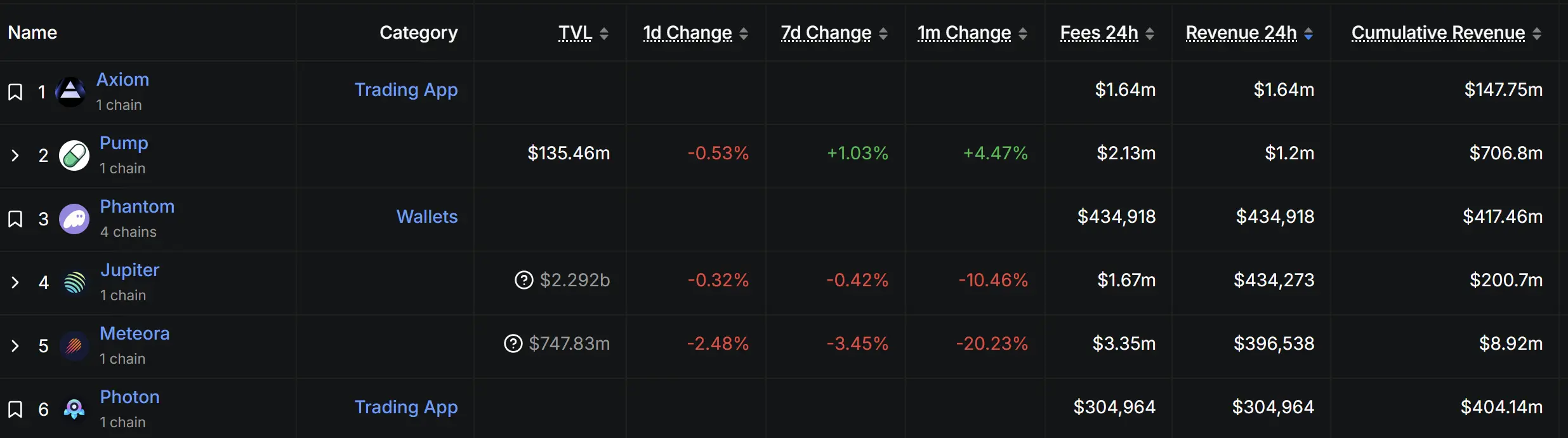Expand the Jupiter row chevron
Image resolution: width=1568 pixels, height=438 pixels.
point(15,282)
